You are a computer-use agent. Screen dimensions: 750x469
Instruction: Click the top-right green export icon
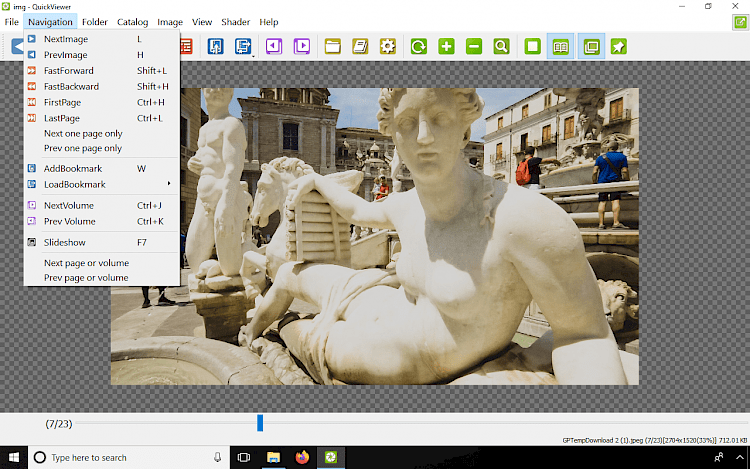pos(740,22)
